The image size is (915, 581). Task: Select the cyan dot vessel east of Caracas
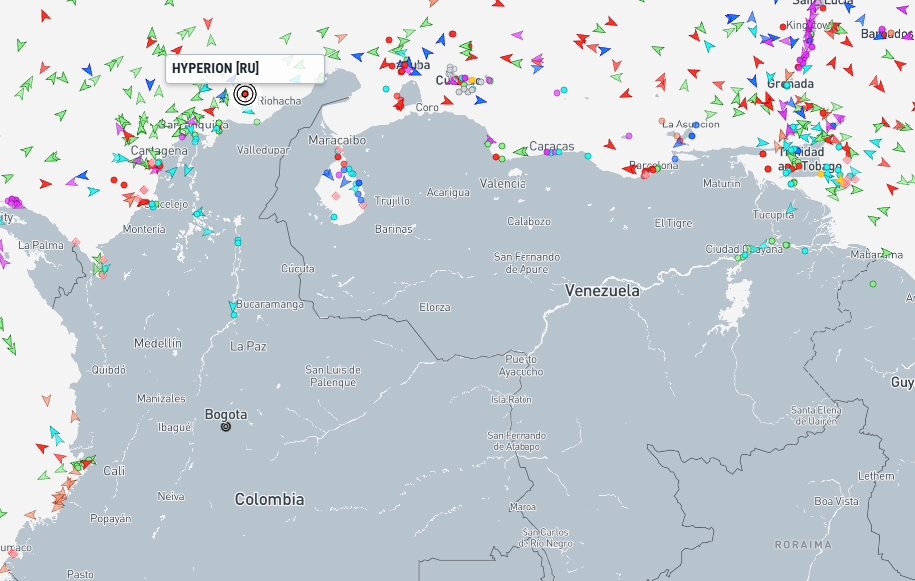pos(588,156)
